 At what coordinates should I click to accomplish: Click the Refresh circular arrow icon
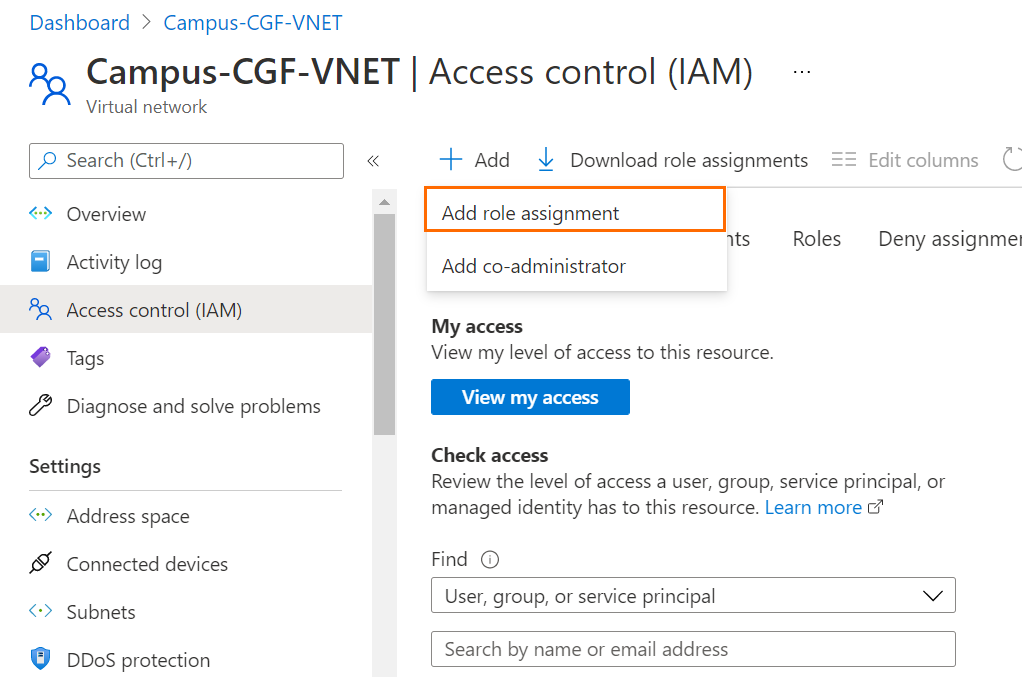click(x=1012, y=160)
